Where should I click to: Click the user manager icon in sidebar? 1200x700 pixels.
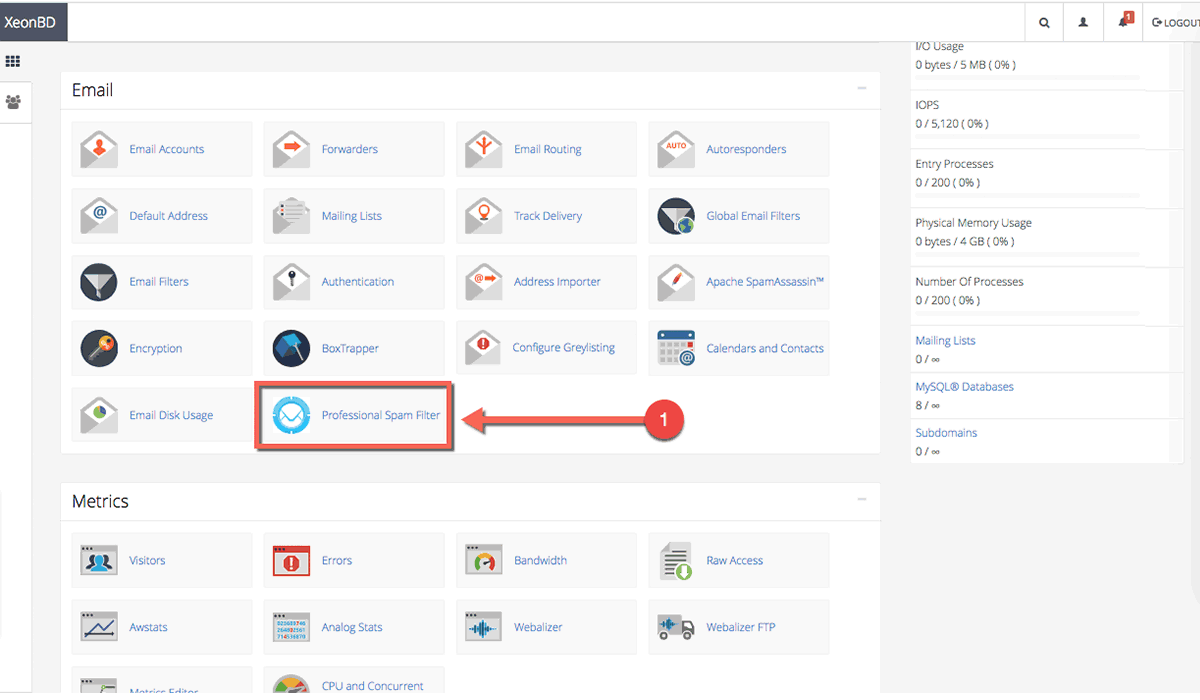(x=13, y=102)
